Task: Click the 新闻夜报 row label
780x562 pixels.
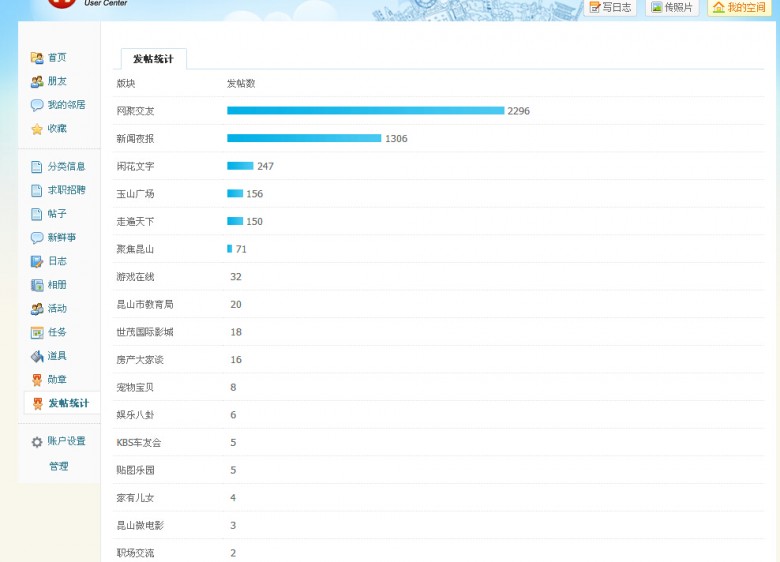Action: (135, 138)
